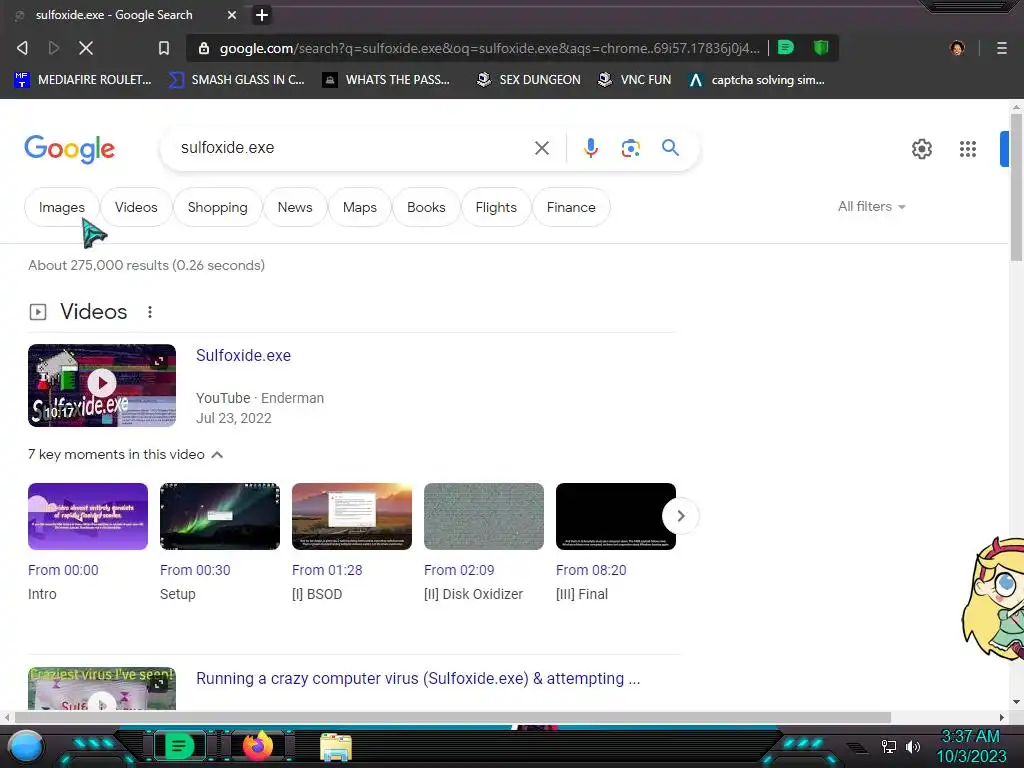
Task: Open the Setup key moment thumbnail
Action: click(x=219, y=517)
